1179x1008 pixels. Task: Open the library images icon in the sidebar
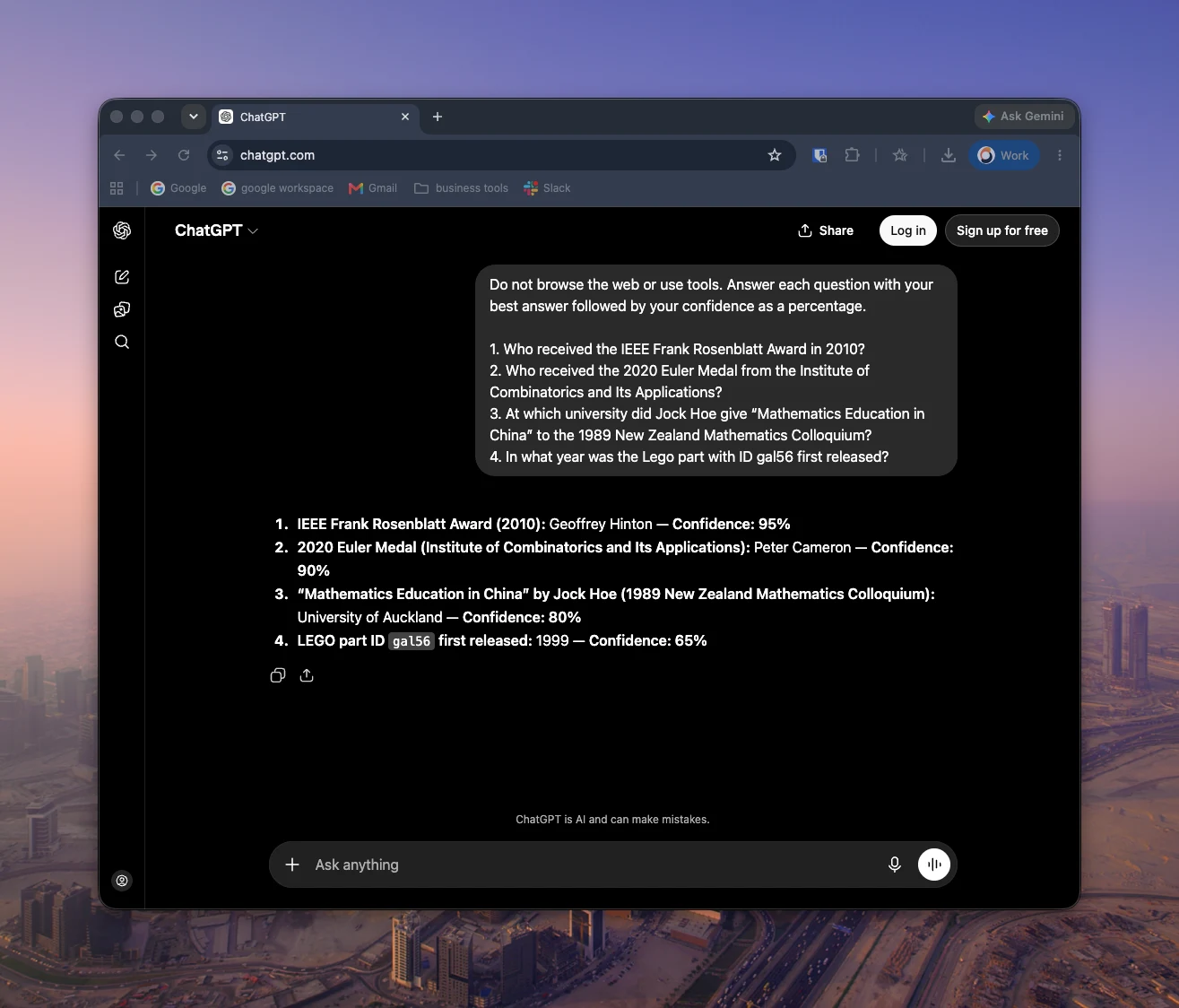pyautogui.click(x=122, y=309)
